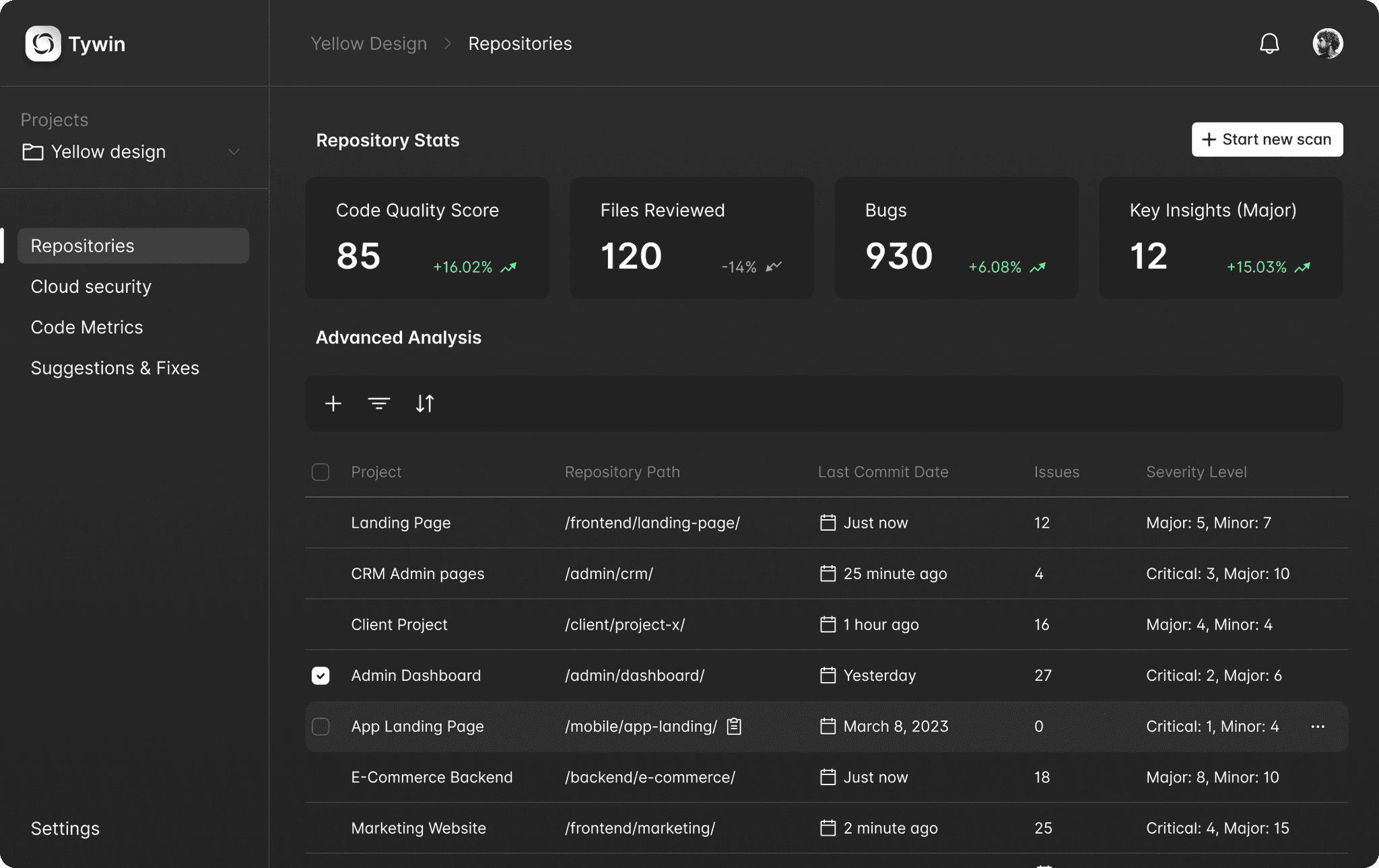Sort by the Issues column header

(1056, 472)
